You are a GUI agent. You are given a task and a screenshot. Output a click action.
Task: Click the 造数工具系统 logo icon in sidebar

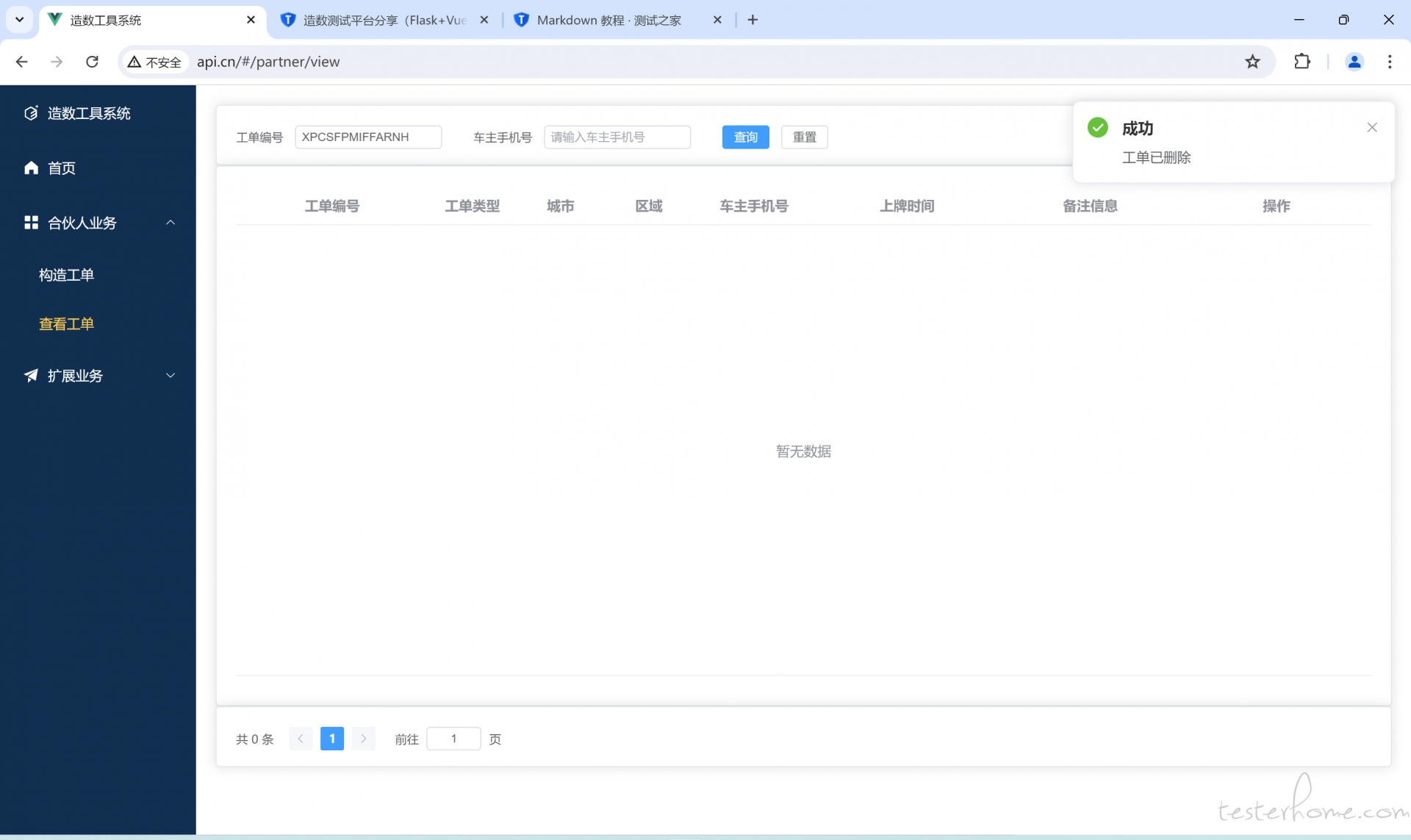click(x=31, y=113)
